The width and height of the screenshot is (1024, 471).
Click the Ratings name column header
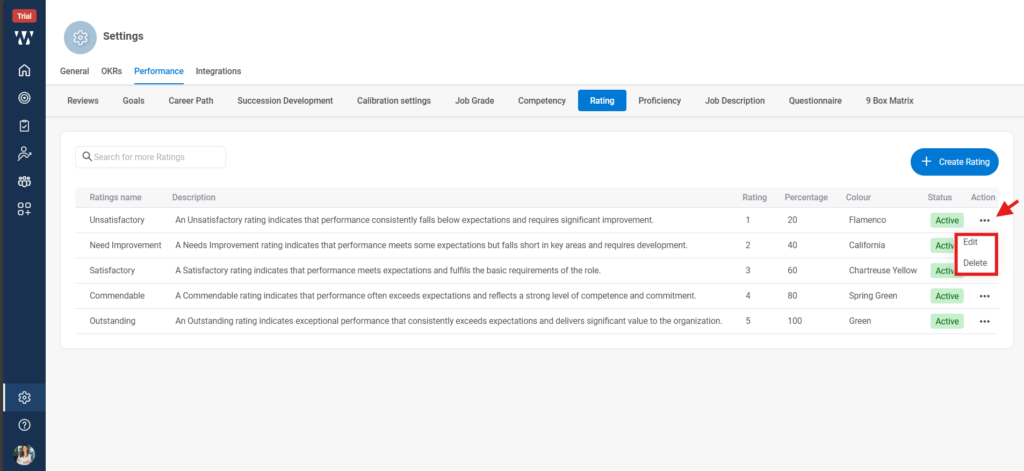click(116, 197)
